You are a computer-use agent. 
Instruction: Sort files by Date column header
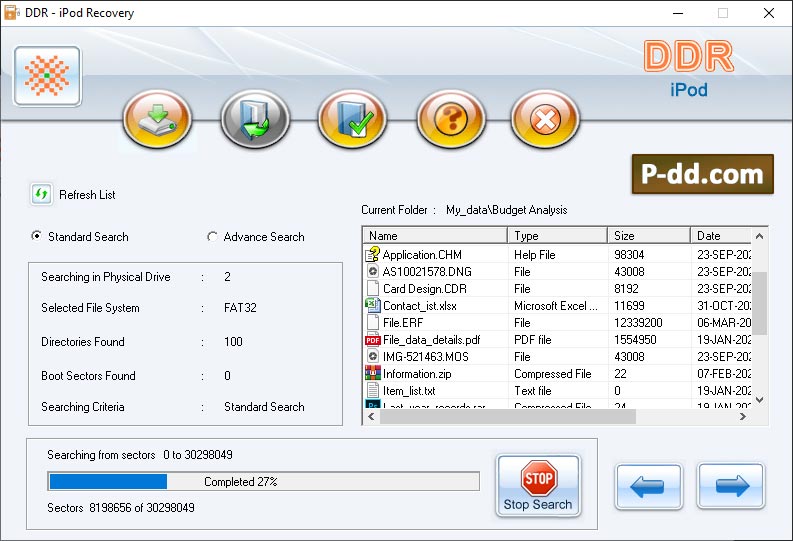click(721, 236)
